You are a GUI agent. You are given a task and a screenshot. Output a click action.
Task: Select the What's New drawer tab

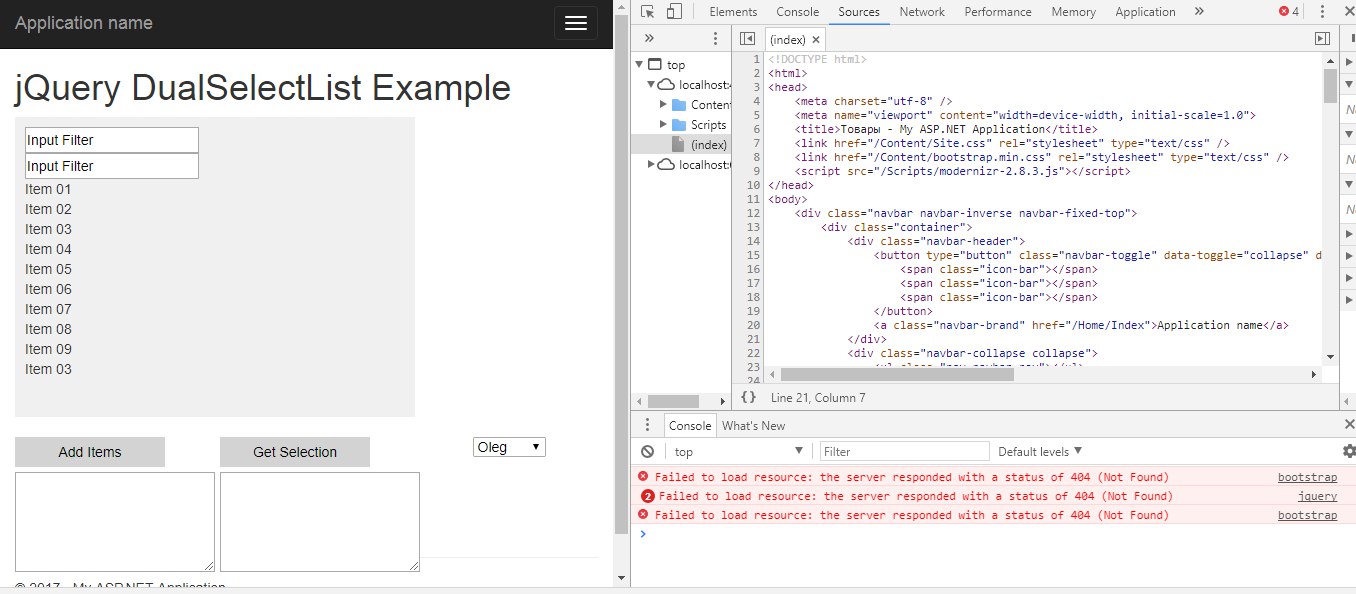tap(753, 425)
